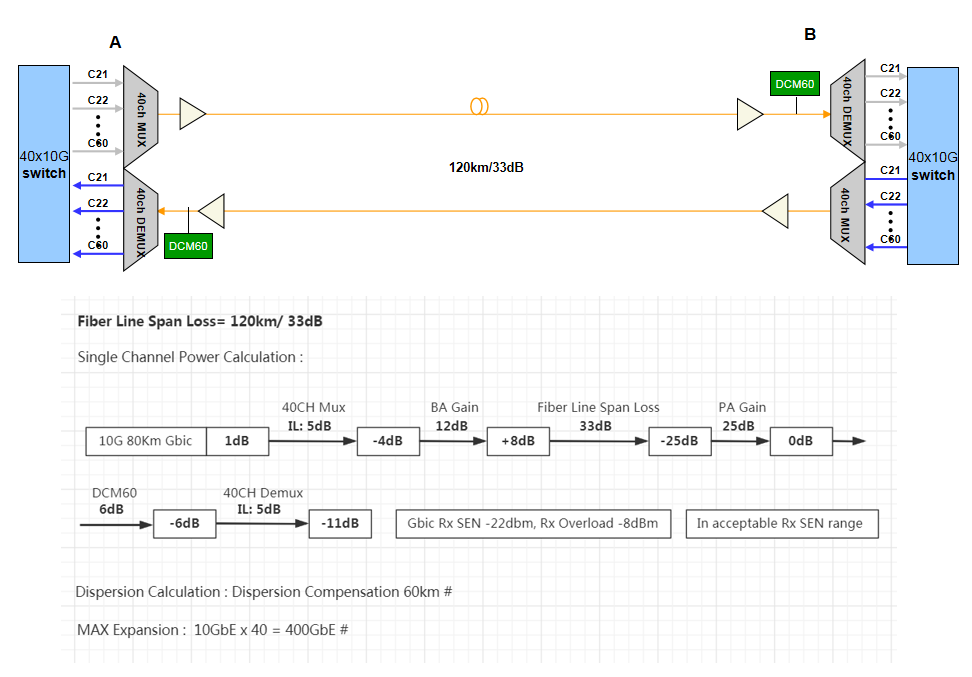Select the 40ch MUX shape at site A
Viewport: 972px width, 677px height.
pos(141,116)
